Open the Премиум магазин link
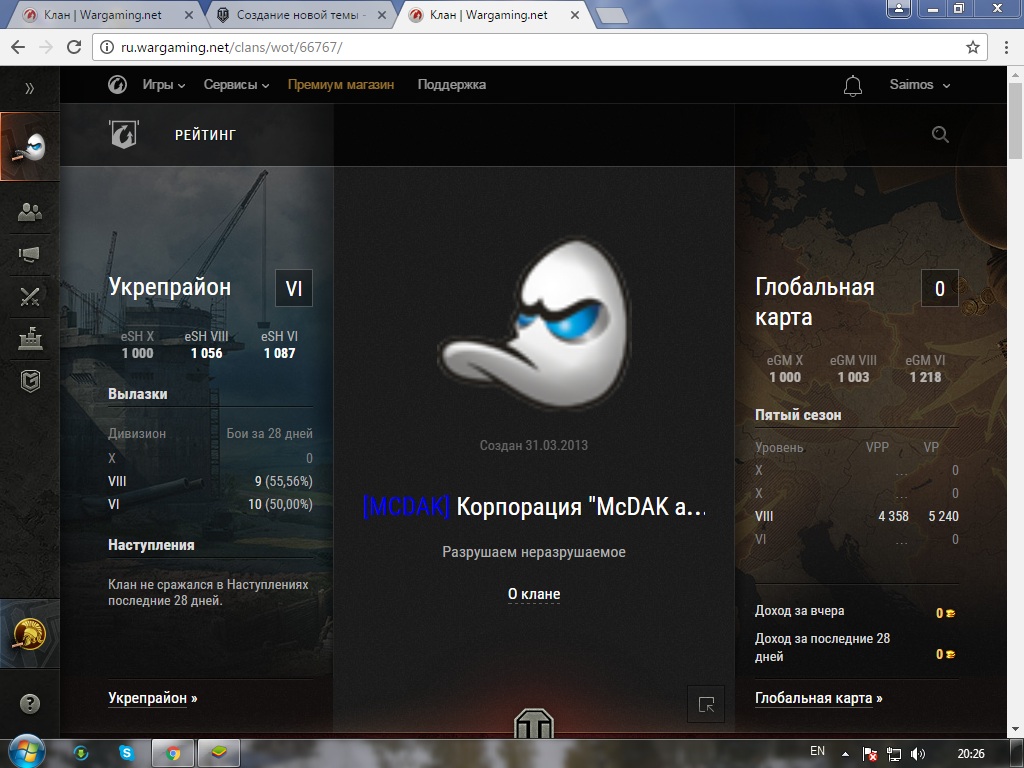This screenshot has height=768, width=1024. tap(341, 84)
